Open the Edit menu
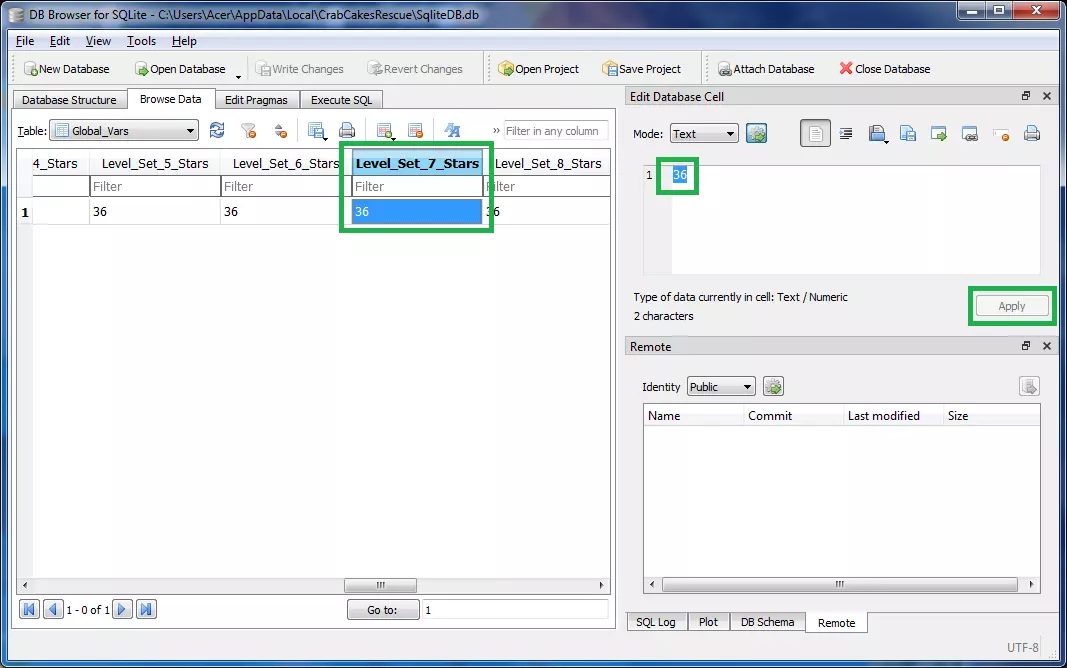The image size is (1067, 668). tap(60, 41)
